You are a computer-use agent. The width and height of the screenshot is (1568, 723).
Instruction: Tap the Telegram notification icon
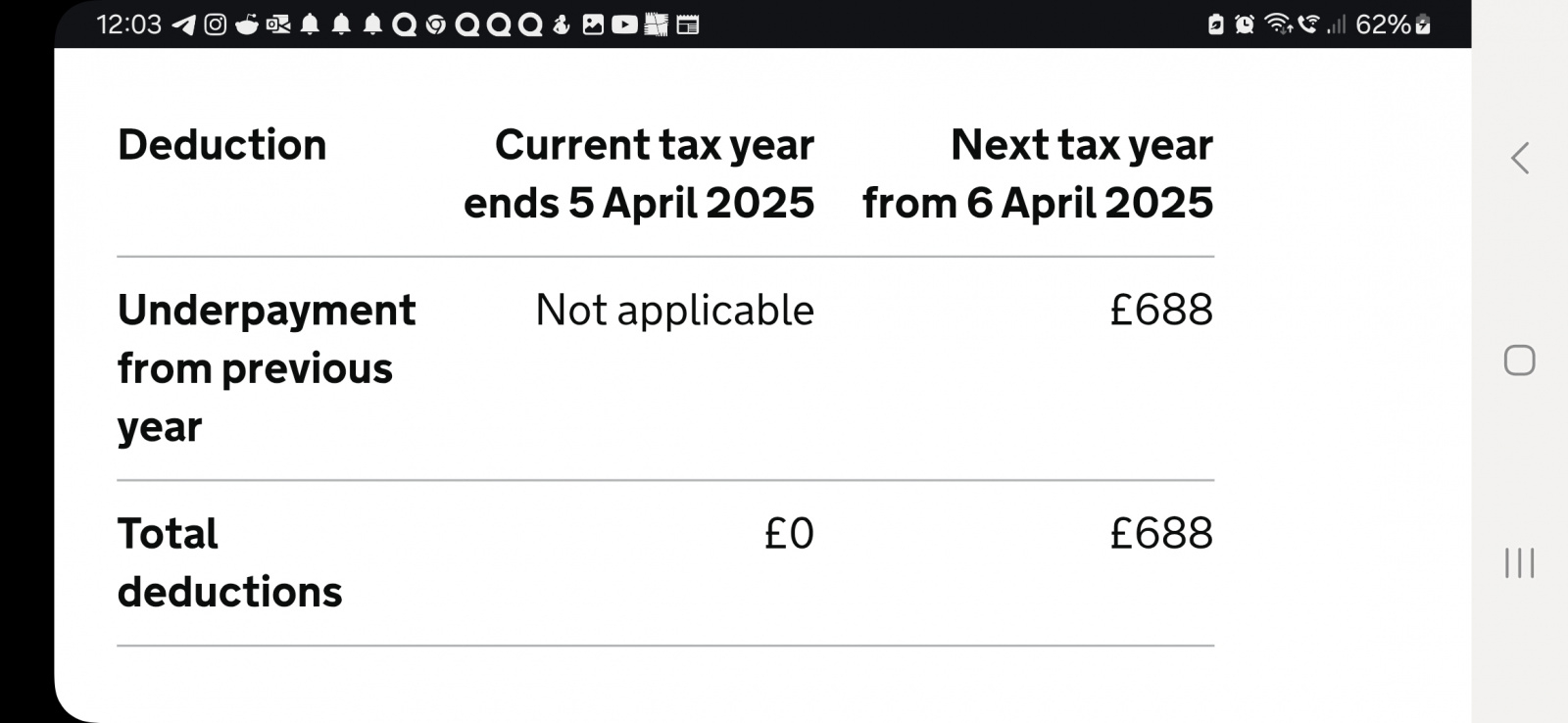[184, 24]
